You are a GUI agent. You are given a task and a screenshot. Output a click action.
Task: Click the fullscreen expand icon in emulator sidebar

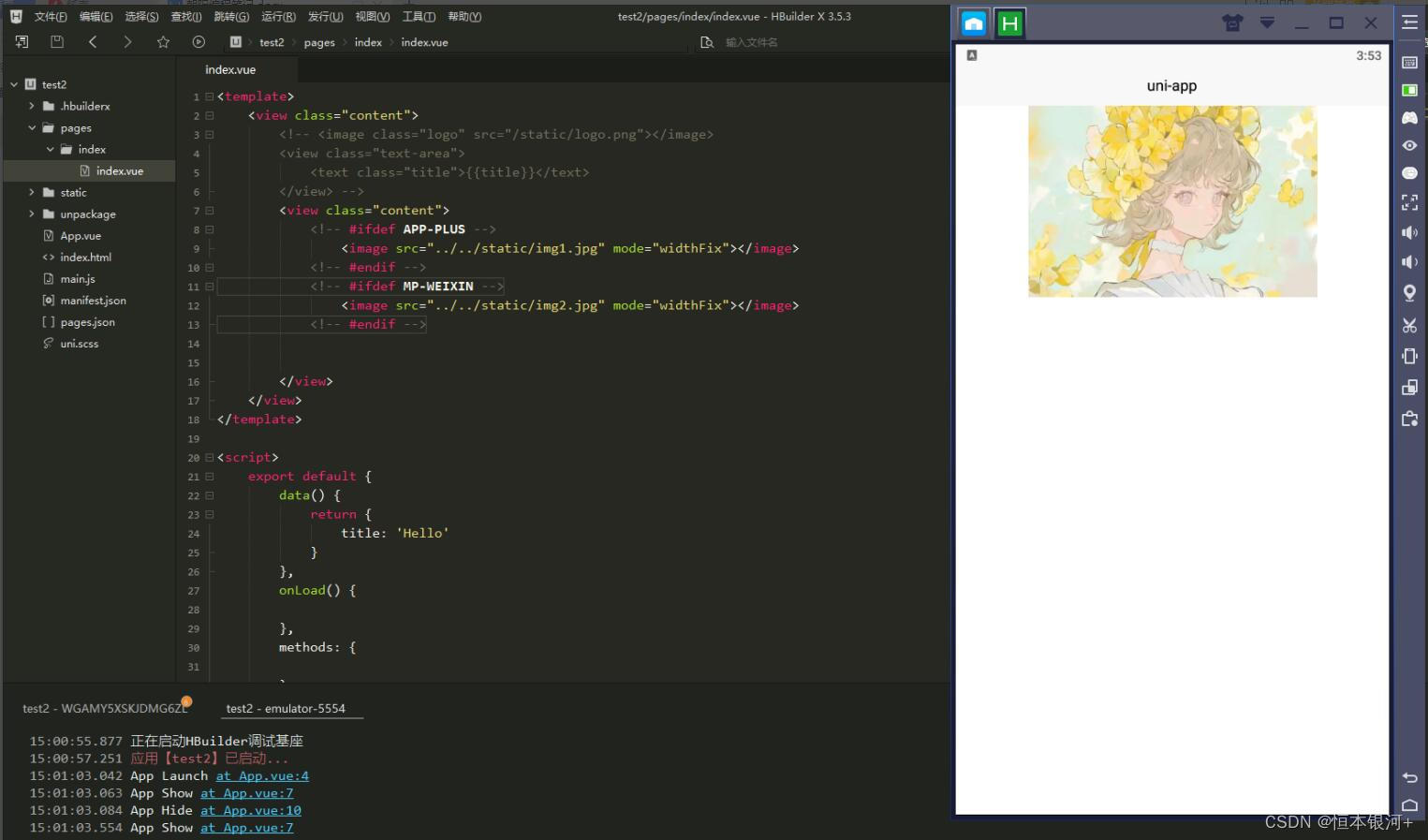point(1409,201)
